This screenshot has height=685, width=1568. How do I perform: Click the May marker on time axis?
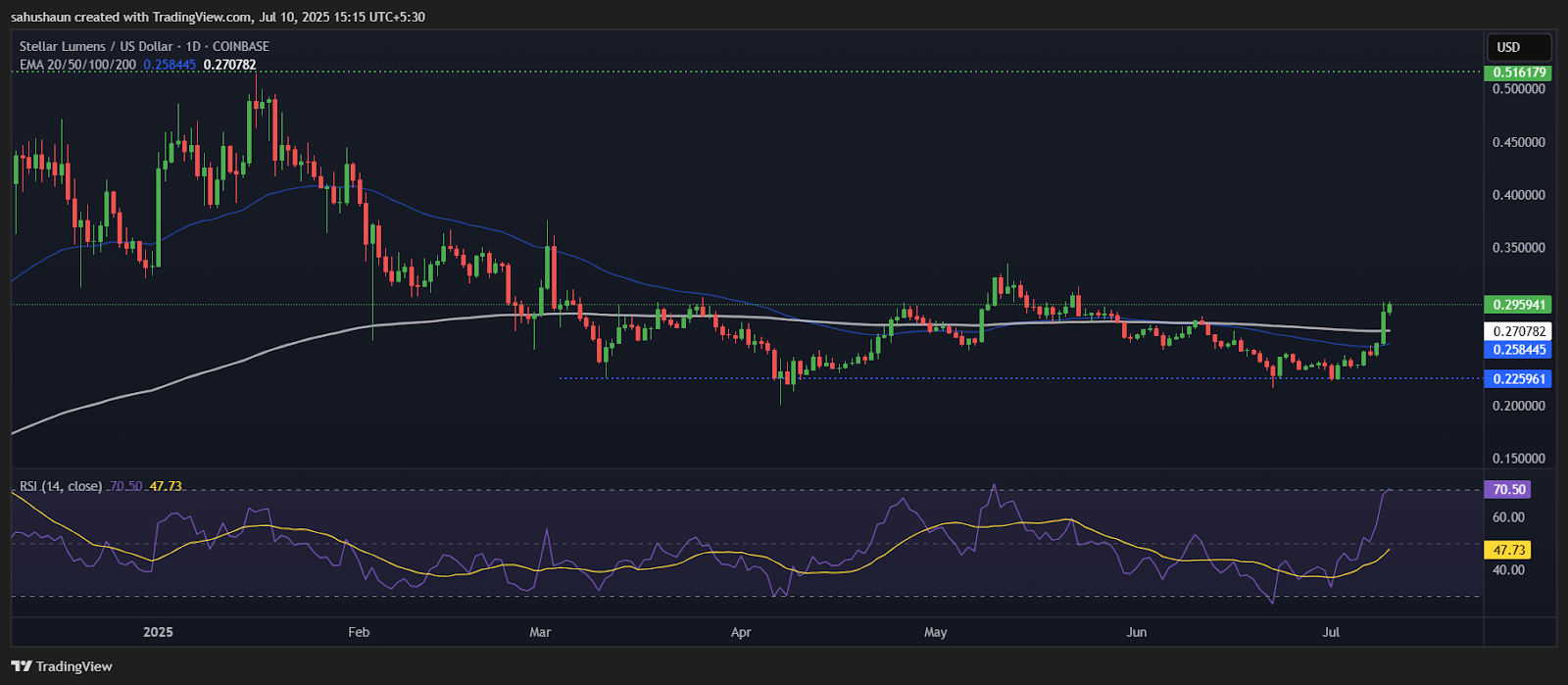936,632
